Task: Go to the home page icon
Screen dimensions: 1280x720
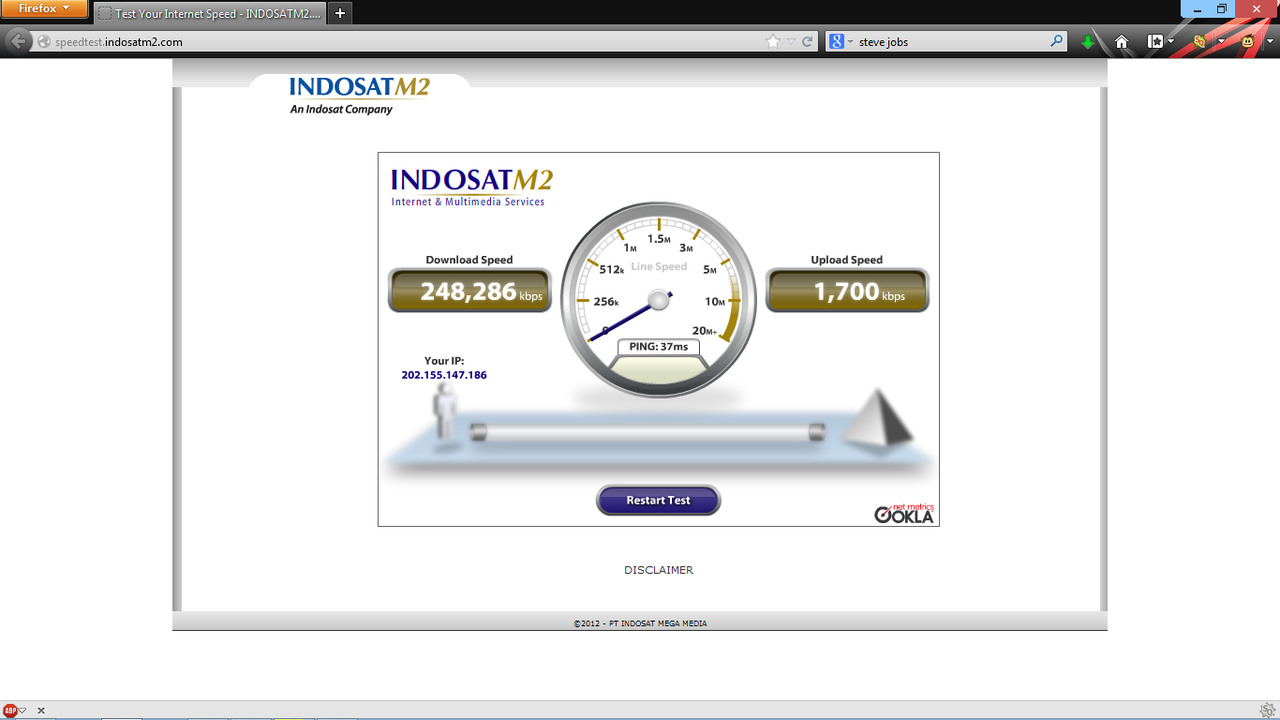Action: (x=1122, y=42)
